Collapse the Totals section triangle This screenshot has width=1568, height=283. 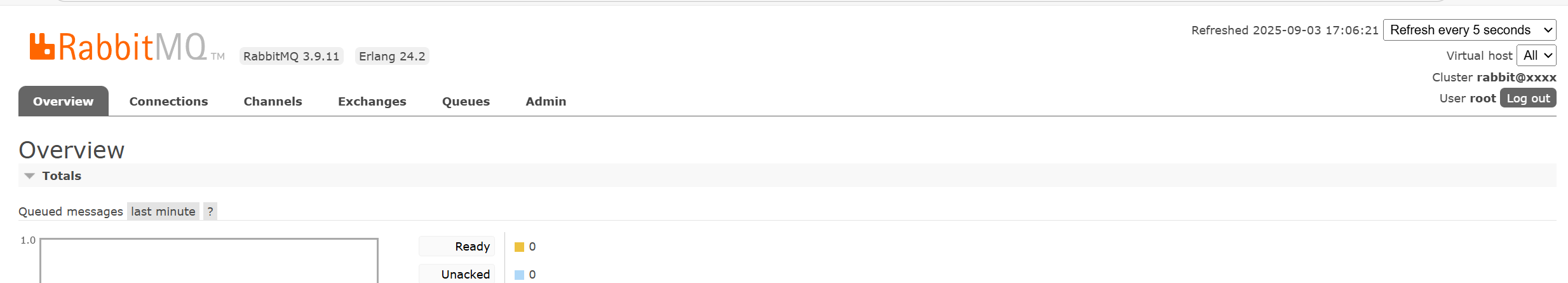click(29, 176)
